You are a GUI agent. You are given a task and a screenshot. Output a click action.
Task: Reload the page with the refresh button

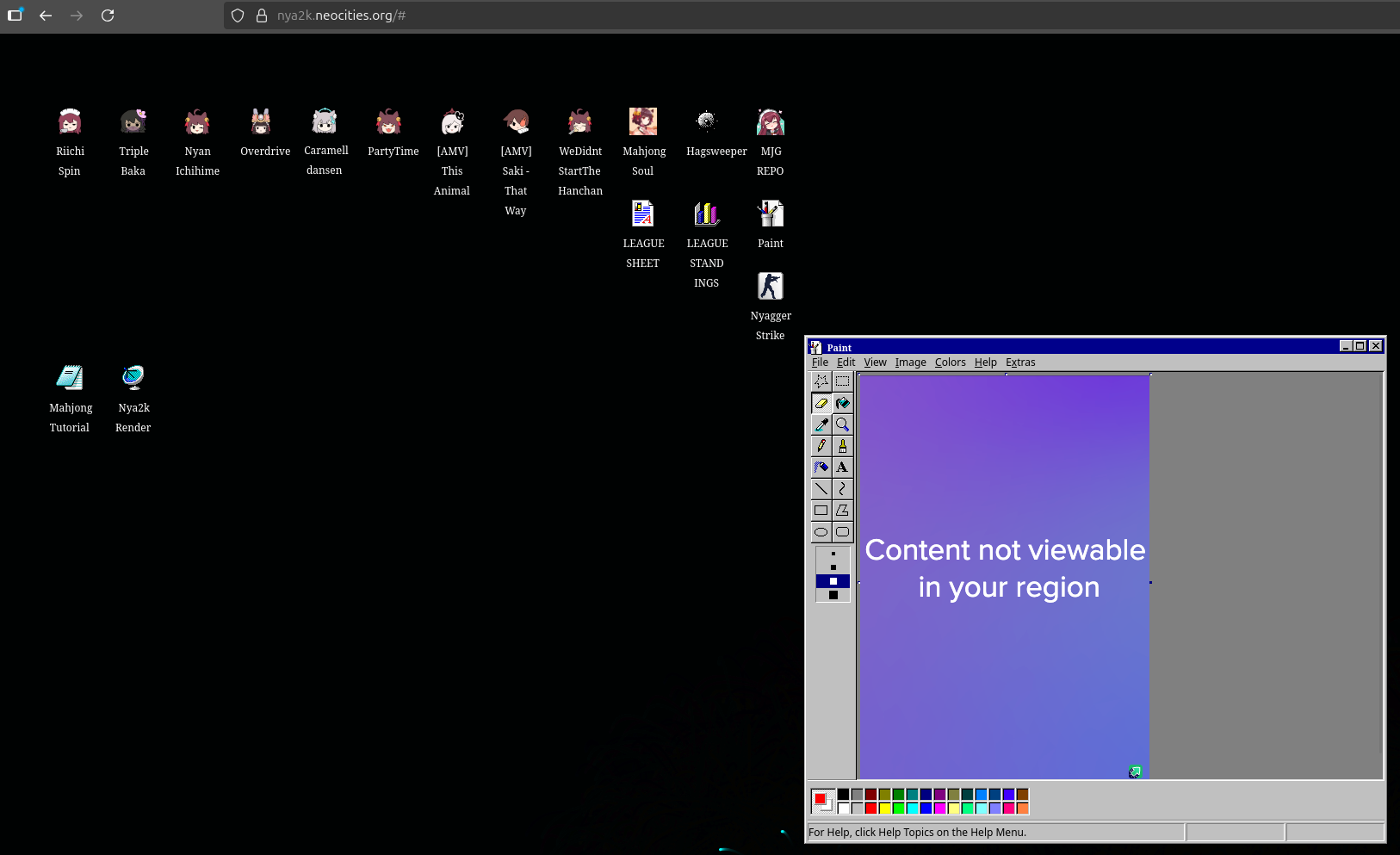pos(108,15)
